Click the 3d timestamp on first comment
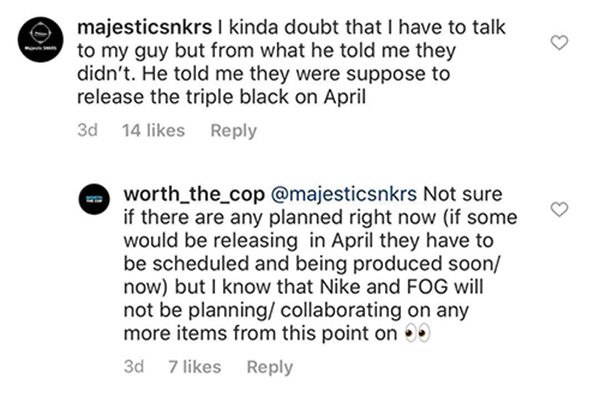600x397 pixels. [88, 130]
